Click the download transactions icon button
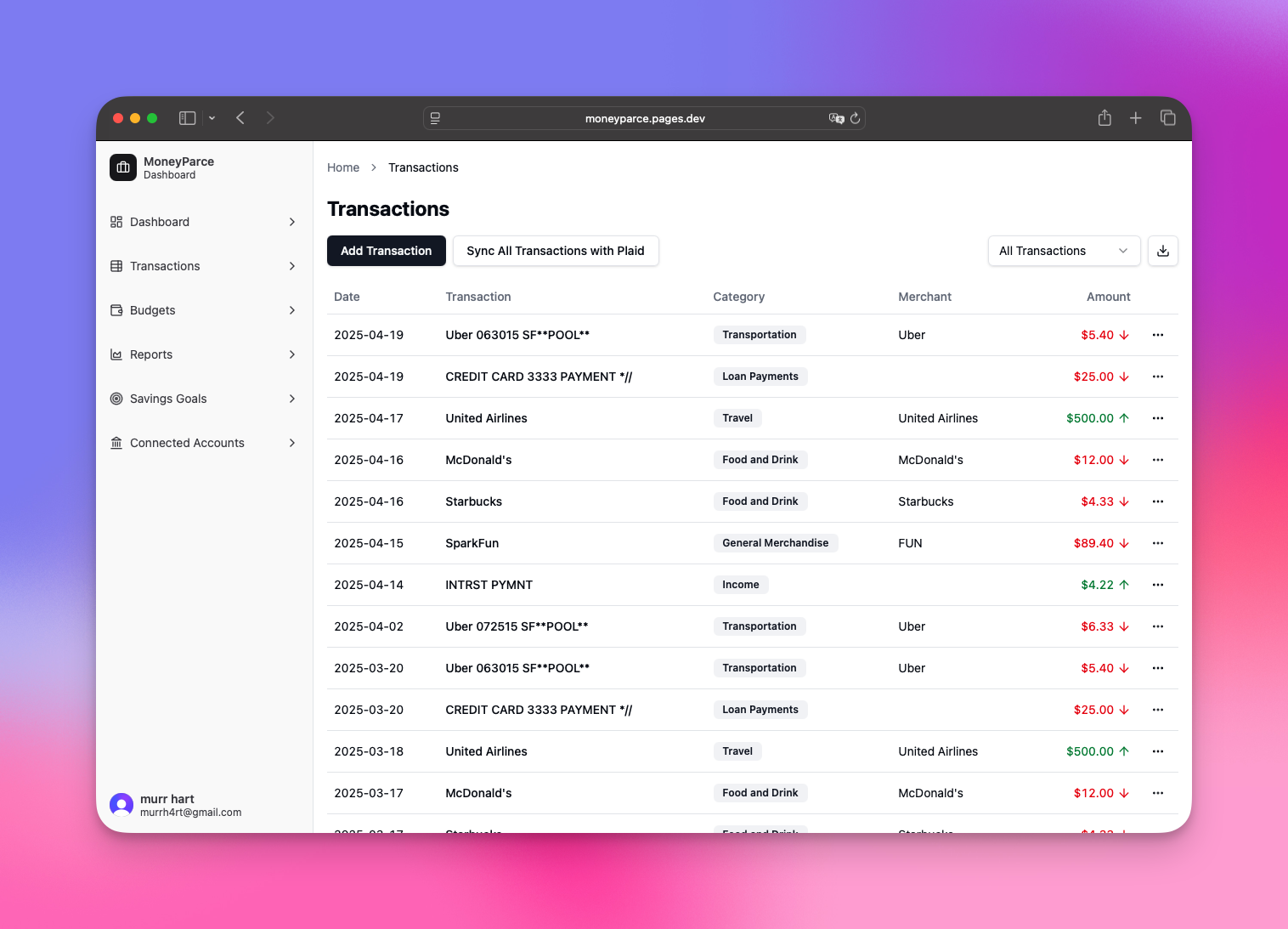This screenshot has width=1288, height=929. point(1162,251)
